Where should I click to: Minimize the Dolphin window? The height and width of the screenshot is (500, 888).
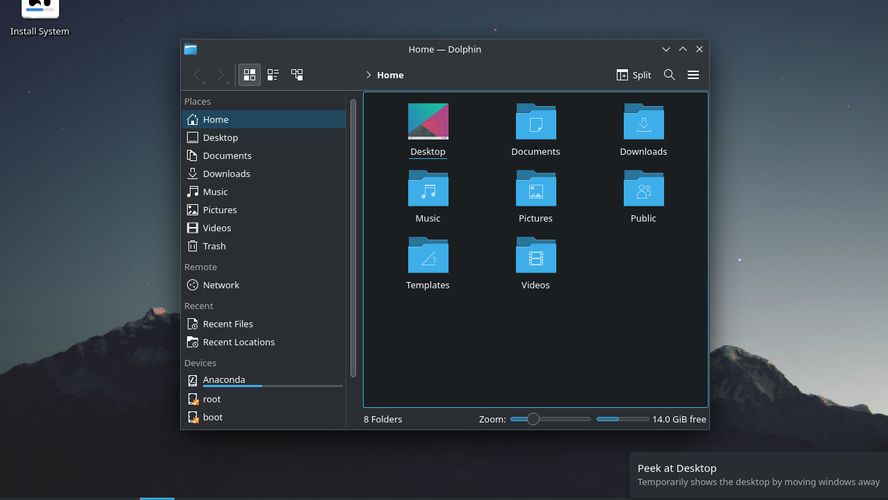[x=666, y=49]
